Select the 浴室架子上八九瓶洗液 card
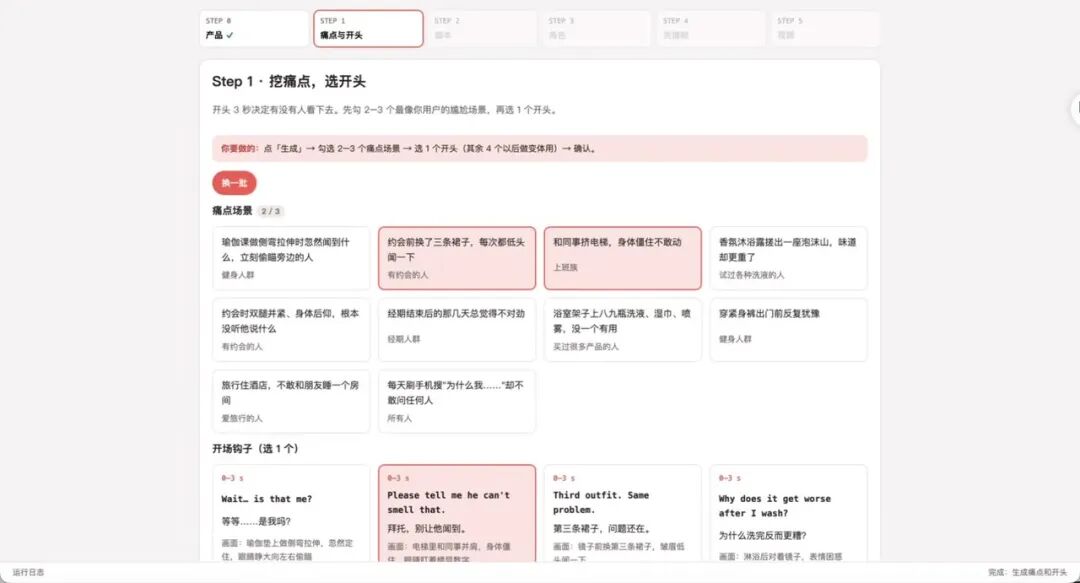Viewport: 1080px width, 583px height. coord(623,329)
